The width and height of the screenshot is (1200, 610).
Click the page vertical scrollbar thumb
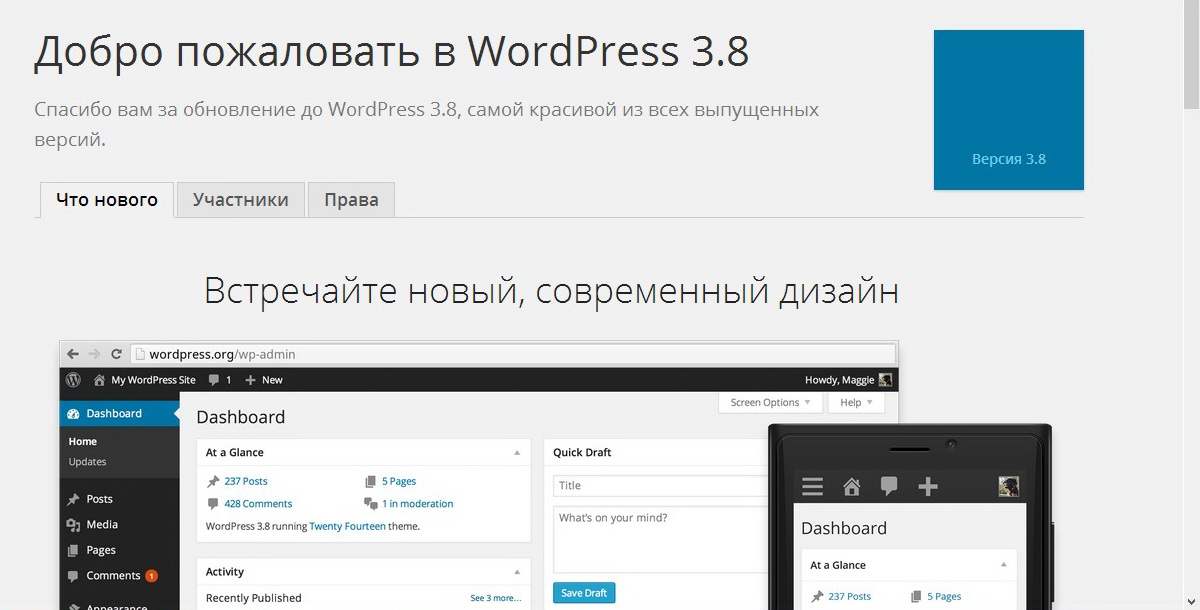click(x=1192, y=52)
